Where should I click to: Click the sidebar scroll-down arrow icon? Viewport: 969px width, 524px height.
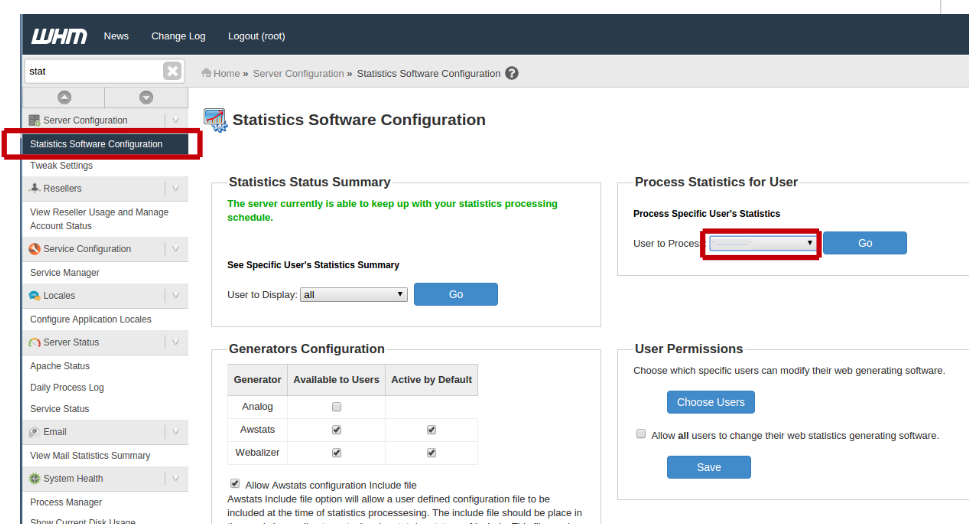tap(146, 97)
